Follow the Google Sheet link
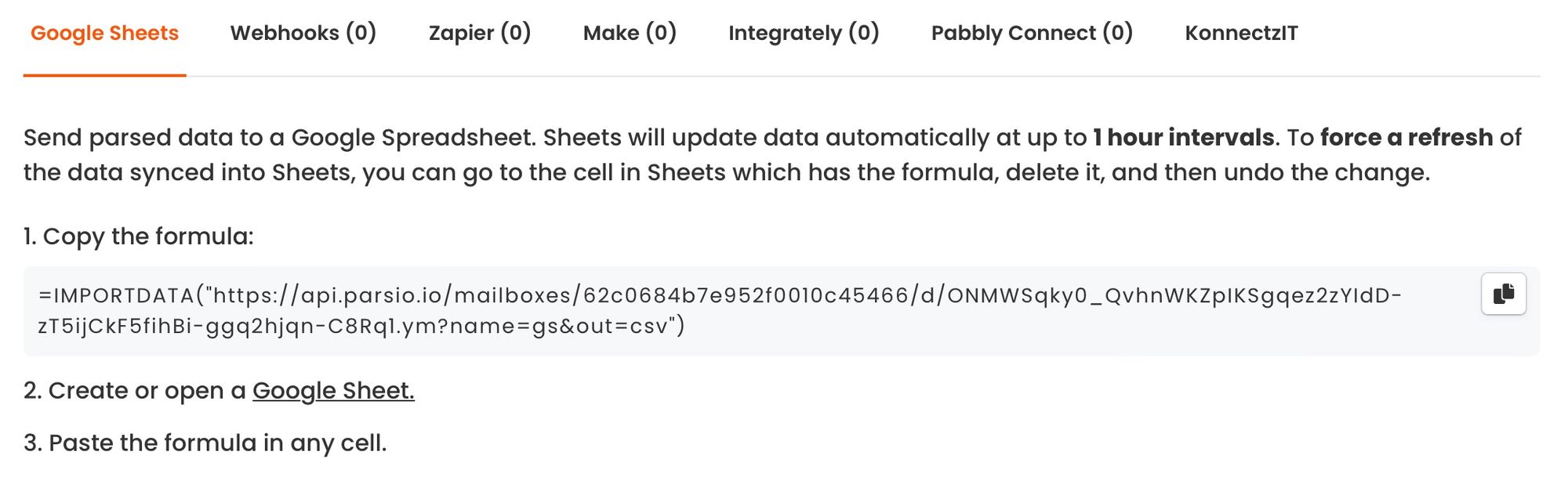The image size is (1568, 477). [333, 390]
